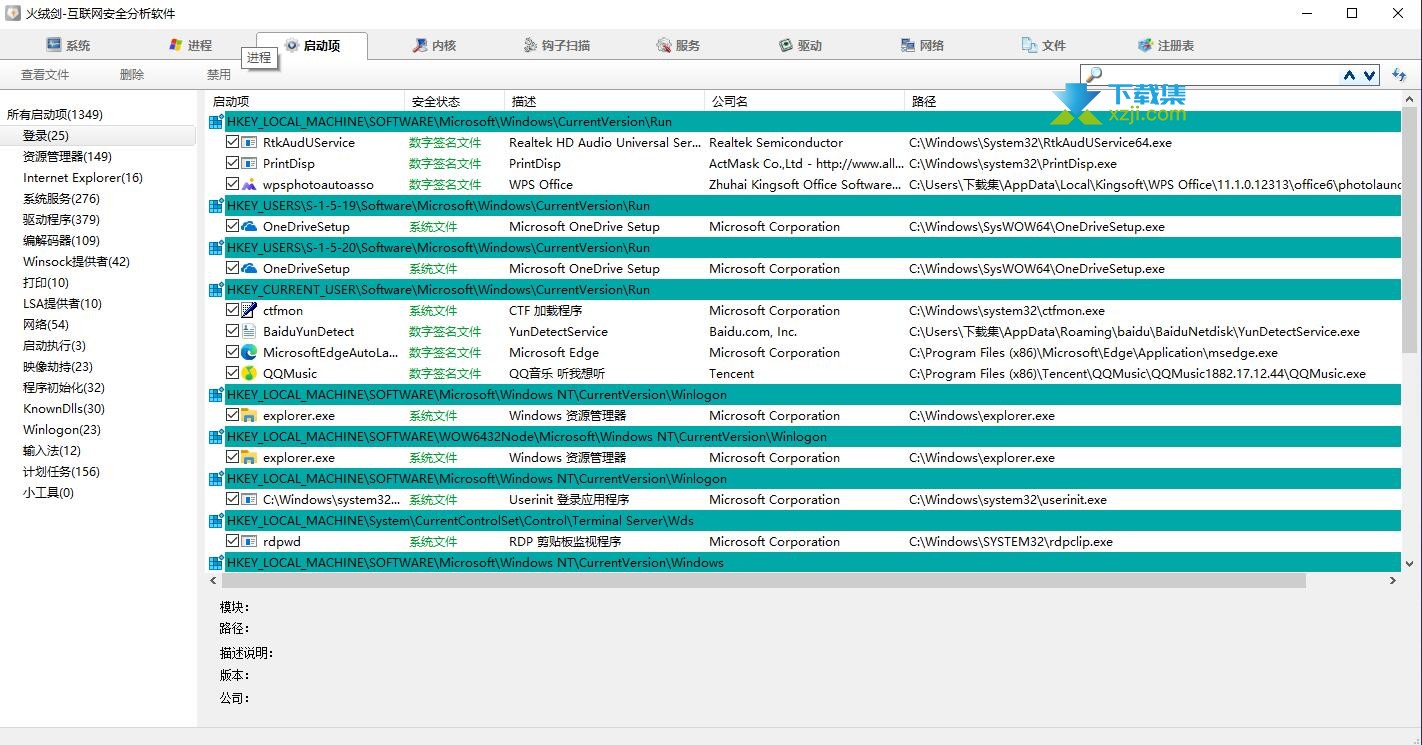1422x745 pixels.
Task: Toggle the PrintDisp checkbox
Action: (233, 163)
